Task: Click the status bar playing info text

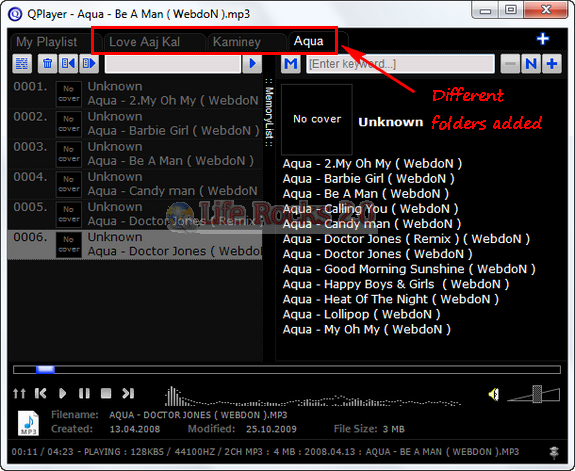Action: 265,452
